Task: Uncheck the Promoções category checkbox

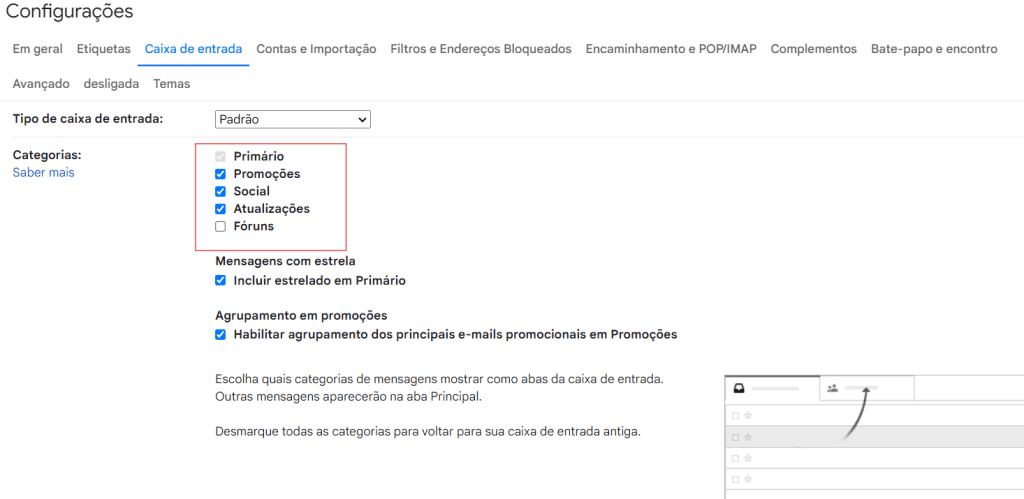Action: point(221,174)
